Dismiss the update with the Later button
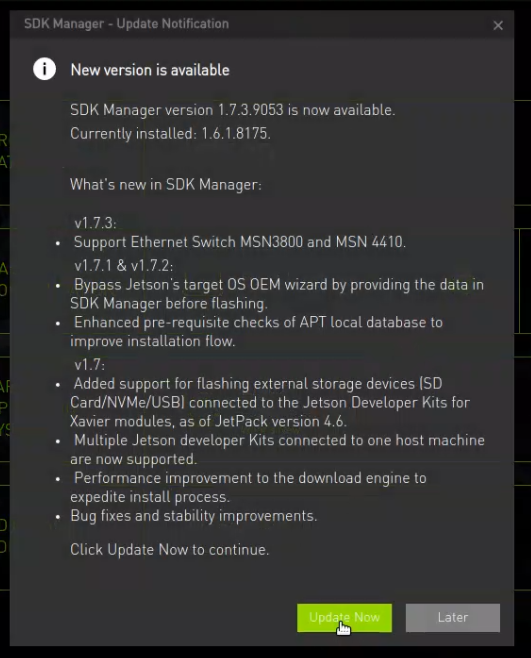Screen dimensions: 531x658 pos(453,618)
